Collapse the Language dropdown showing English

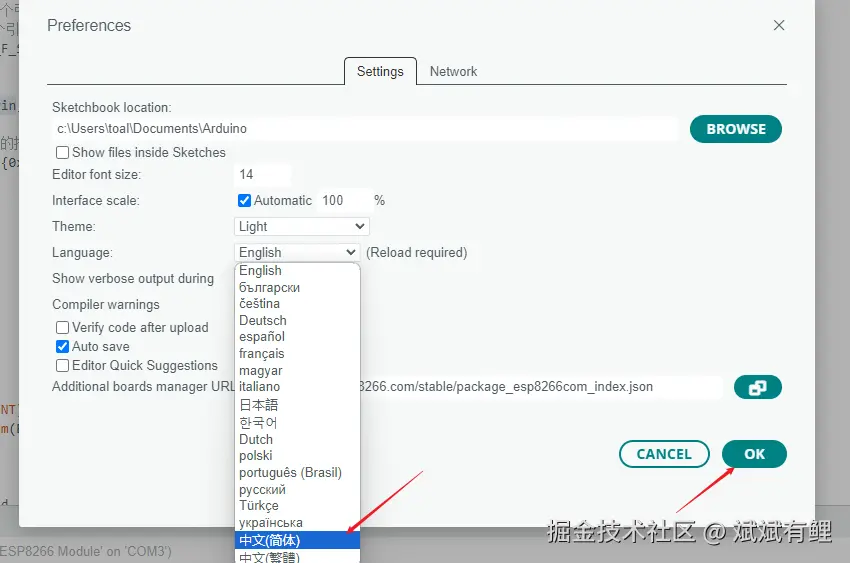pyautogui.click(x=297, y=253)
